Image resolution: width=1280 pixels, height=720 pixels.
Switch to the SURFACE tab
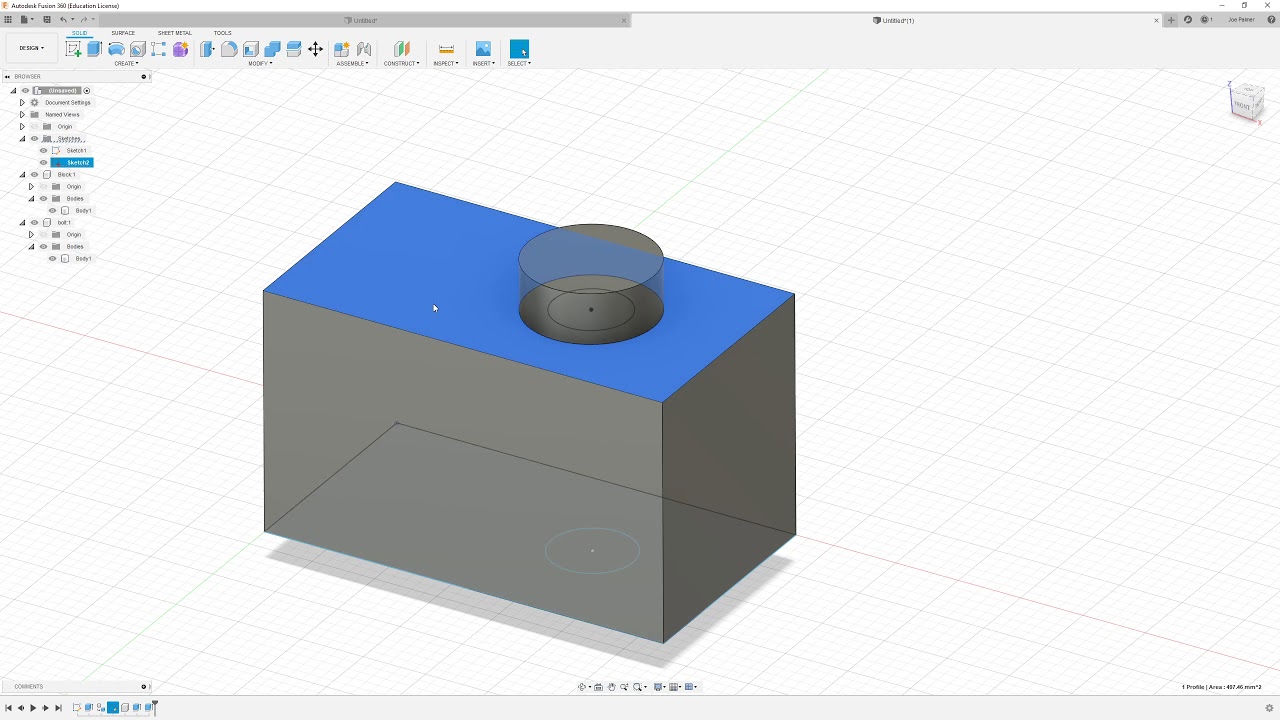tap(123, 33)
